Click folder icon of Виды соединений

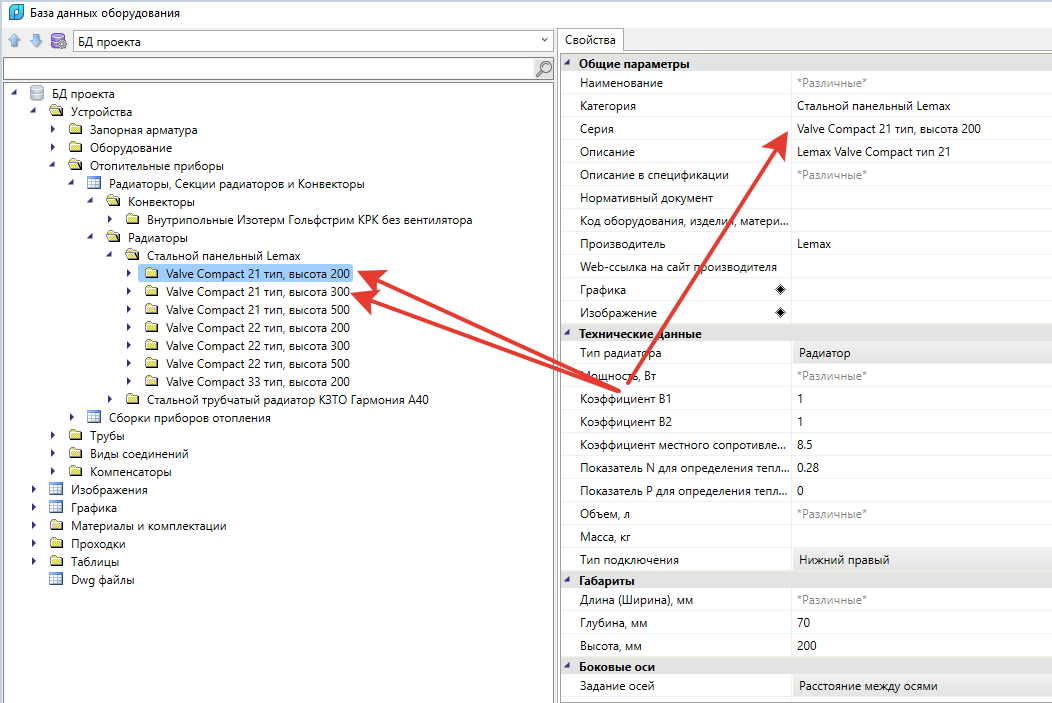pos(76,453)
